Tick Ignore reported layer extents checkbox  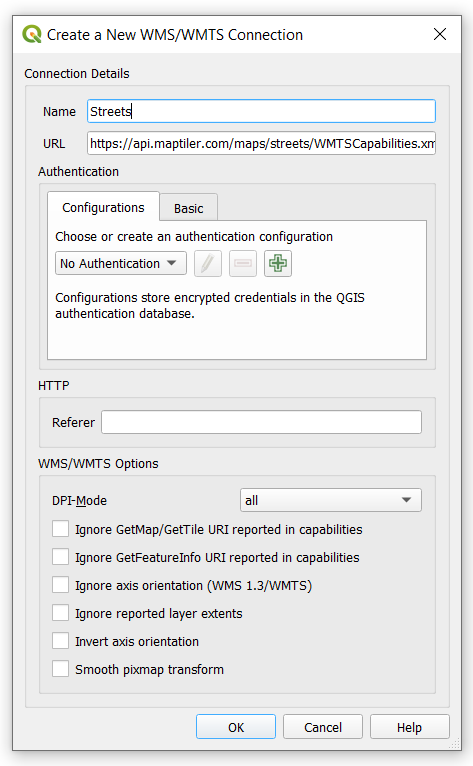click(x=61, y=613)
